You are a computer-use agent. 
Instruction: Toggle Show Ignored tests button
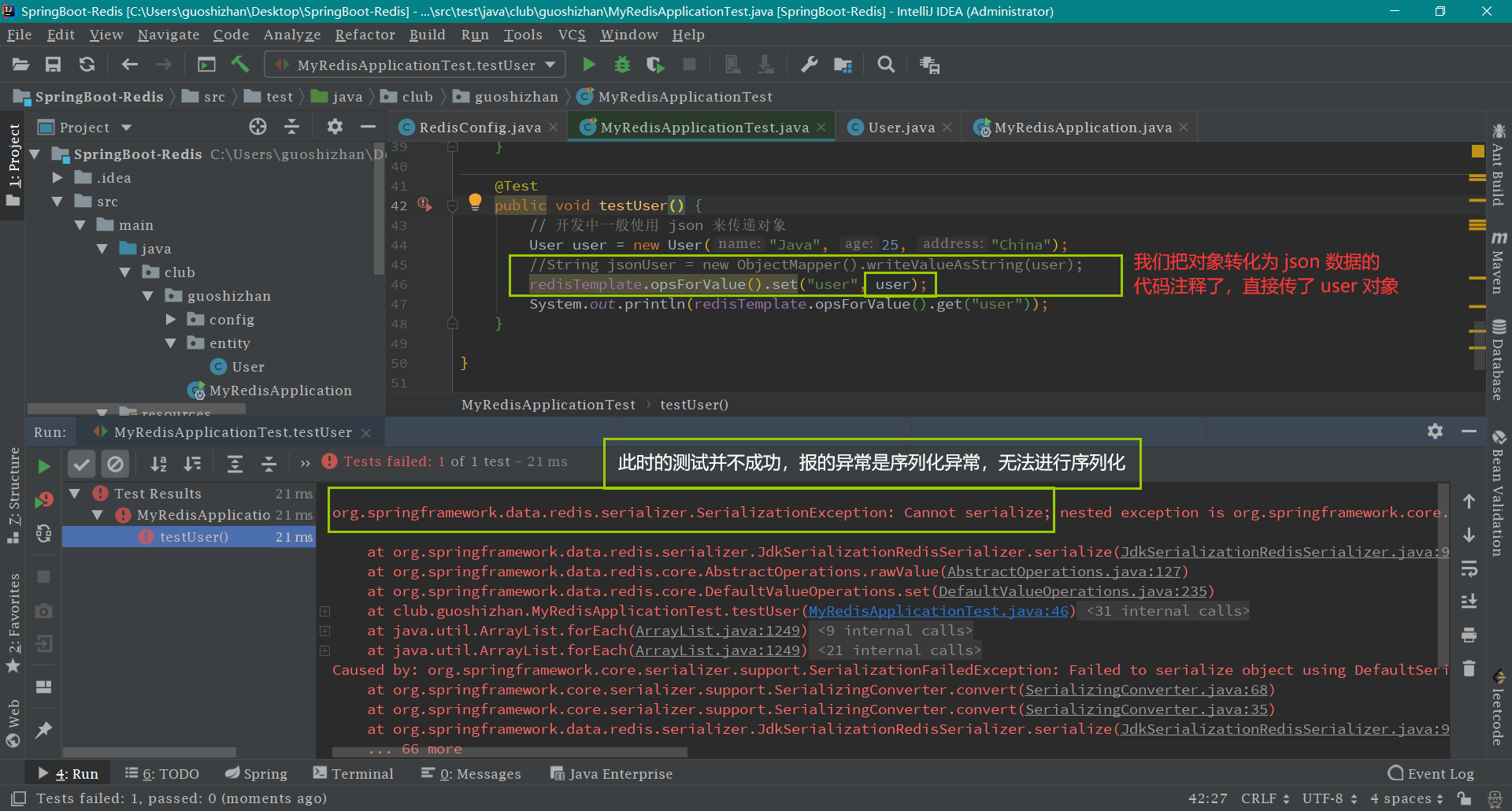tap(115, 464)
